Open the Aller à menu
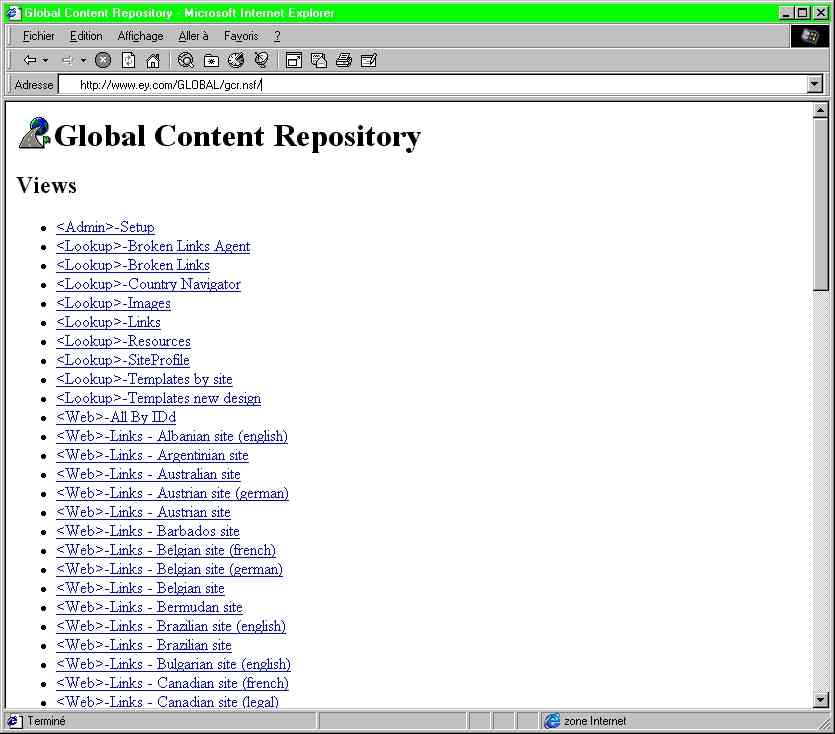 [193, 36]
